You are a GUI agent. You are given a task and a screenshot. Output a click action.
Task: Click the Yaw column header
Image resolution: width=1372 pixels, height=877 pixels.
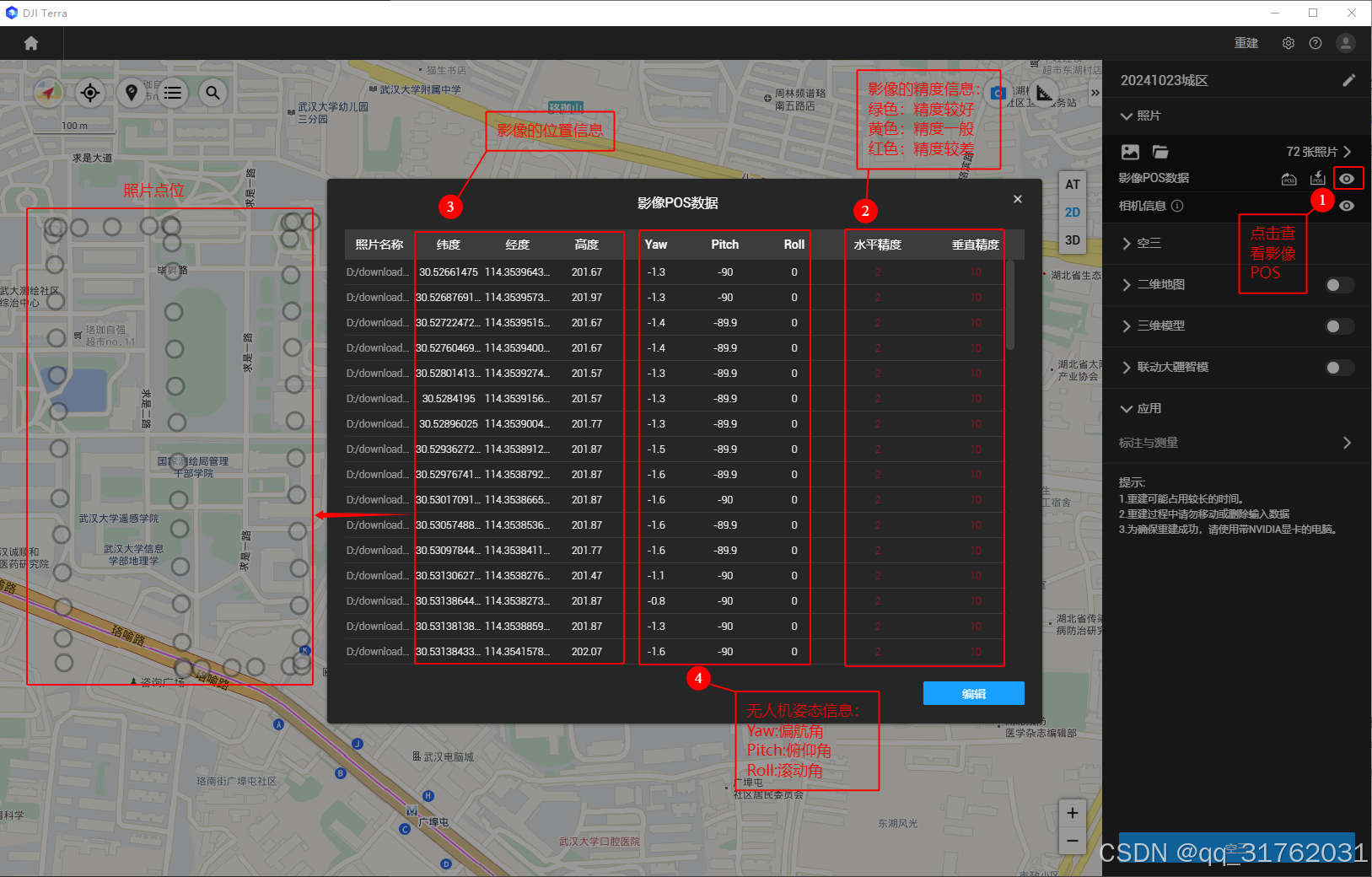[656, 245]
